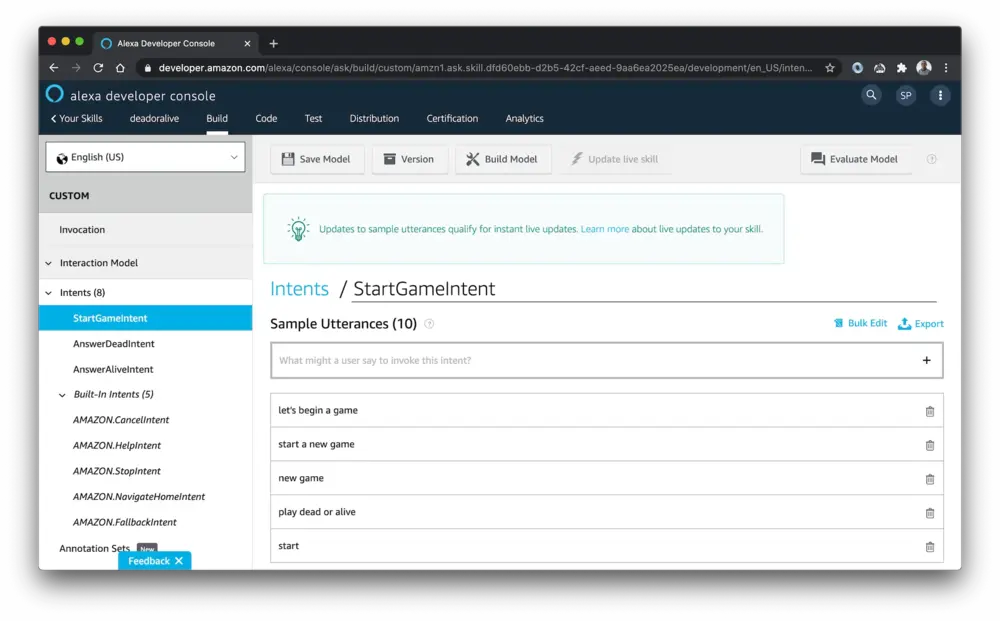Collapse the Built-In Intents group
Viewport: 1000px width, 621px height.
coord(63,395)
